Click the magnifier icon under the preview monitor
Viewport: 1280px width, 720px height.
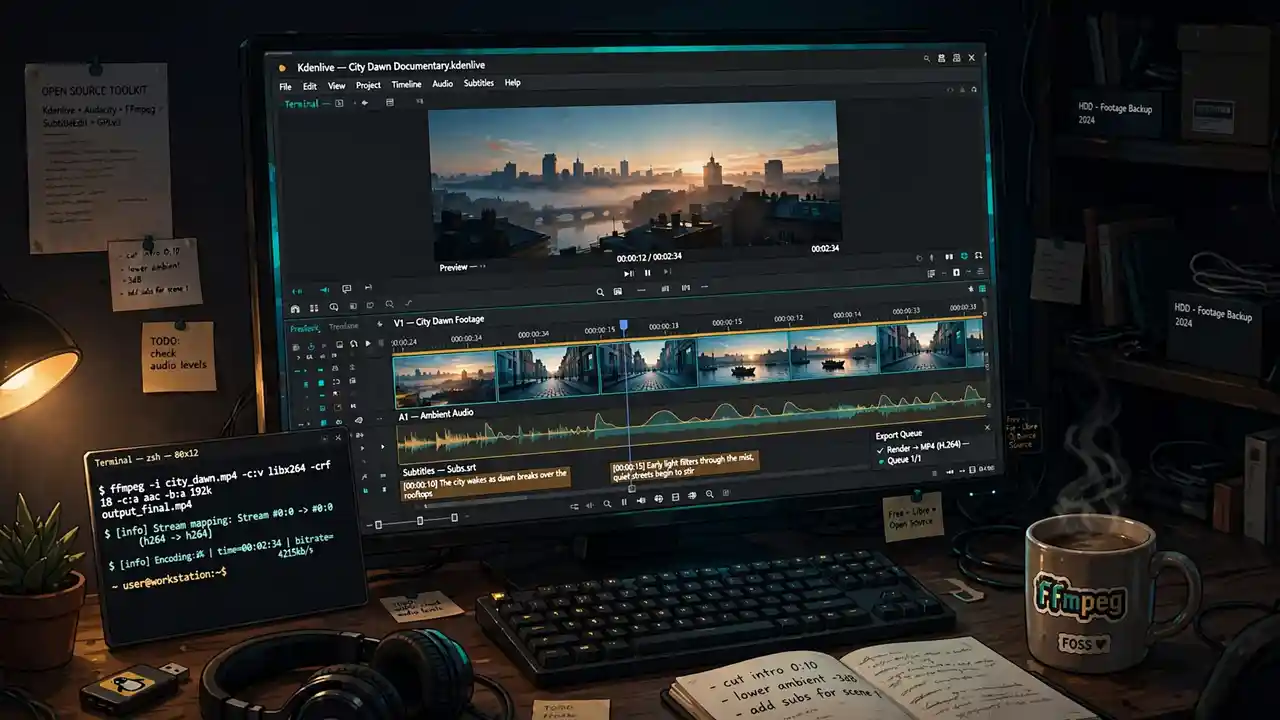[x=600, y=292]
